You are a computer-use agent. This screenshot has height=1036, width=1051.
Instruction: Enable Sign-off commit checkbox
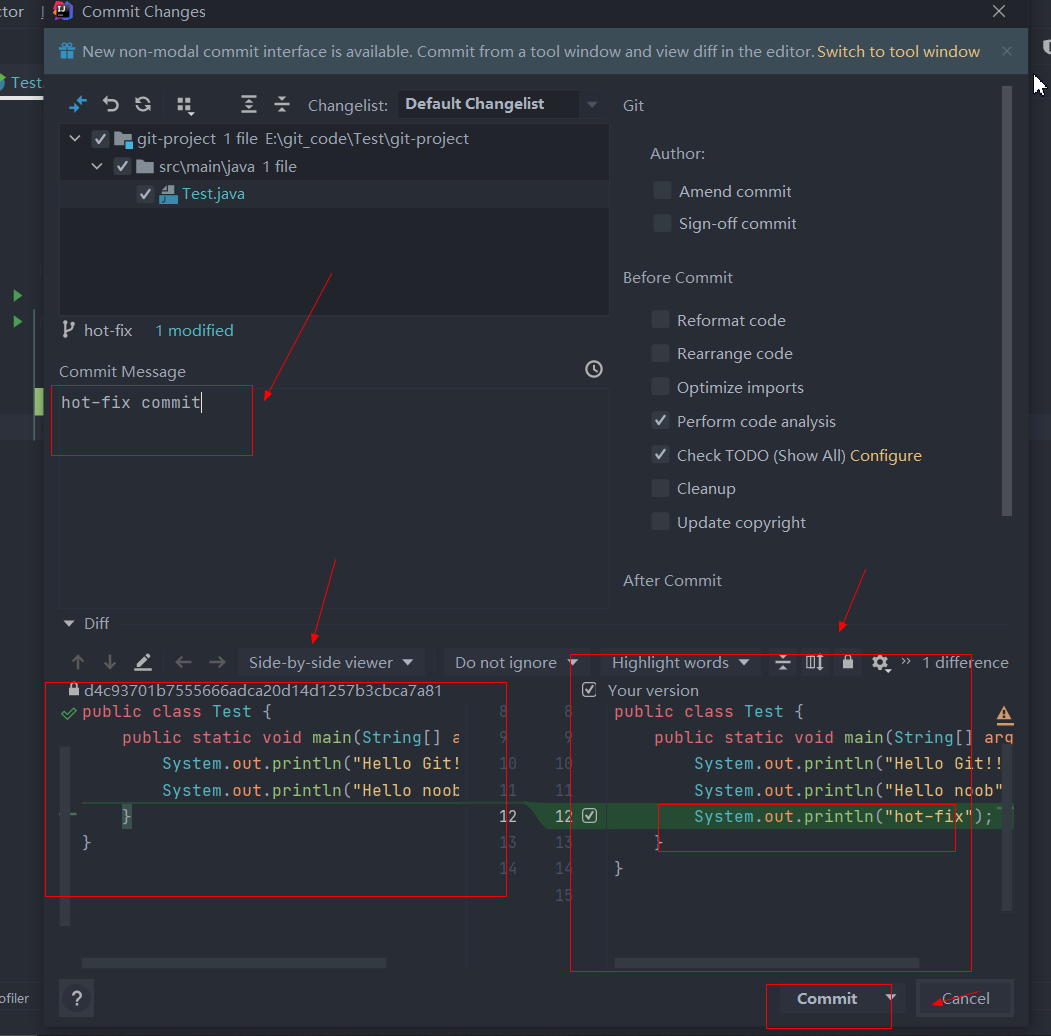pyautogui.click(x=662, y=223)
